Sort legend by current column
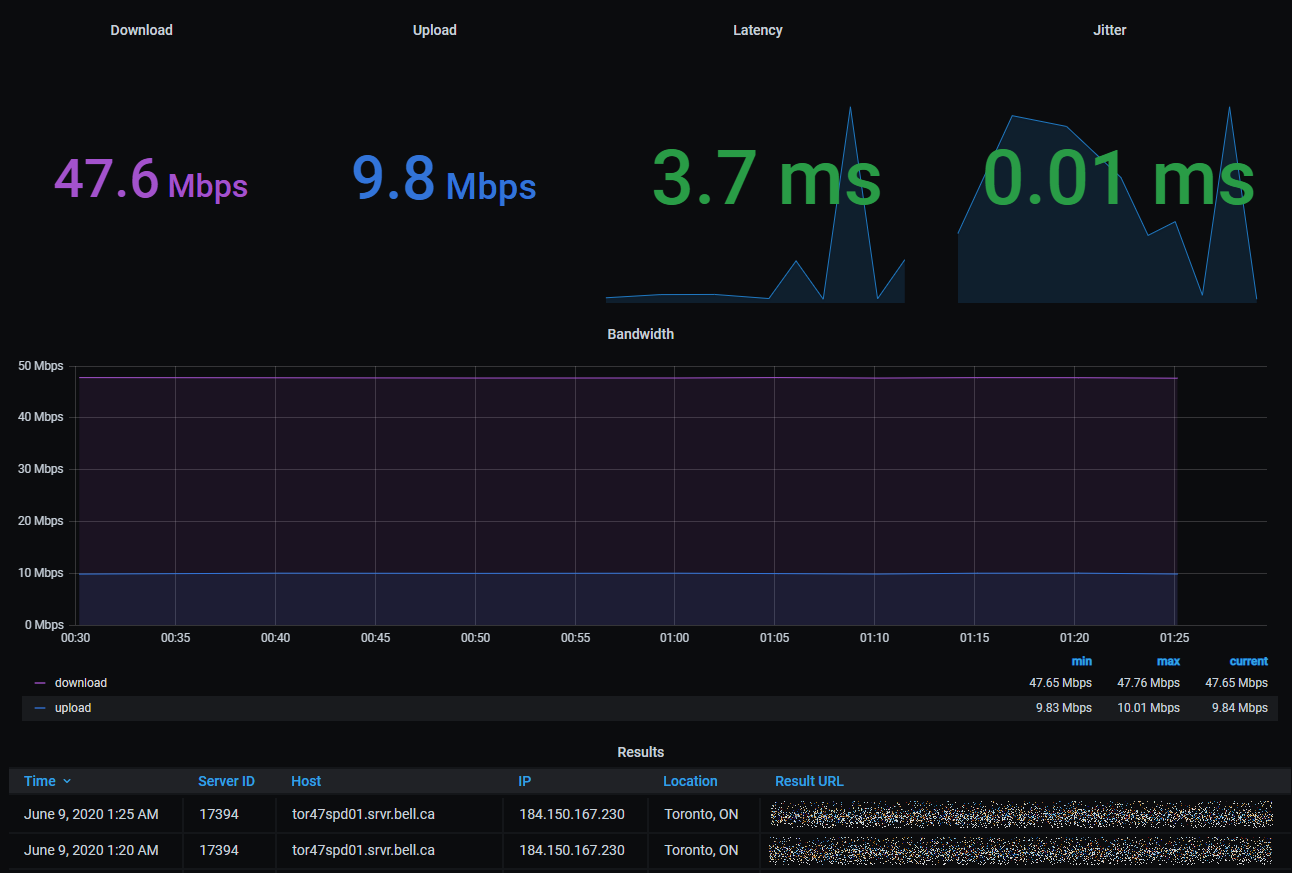Viewport: 1292px width, 873px height. pyautogui.click(x=1248, y=661)
